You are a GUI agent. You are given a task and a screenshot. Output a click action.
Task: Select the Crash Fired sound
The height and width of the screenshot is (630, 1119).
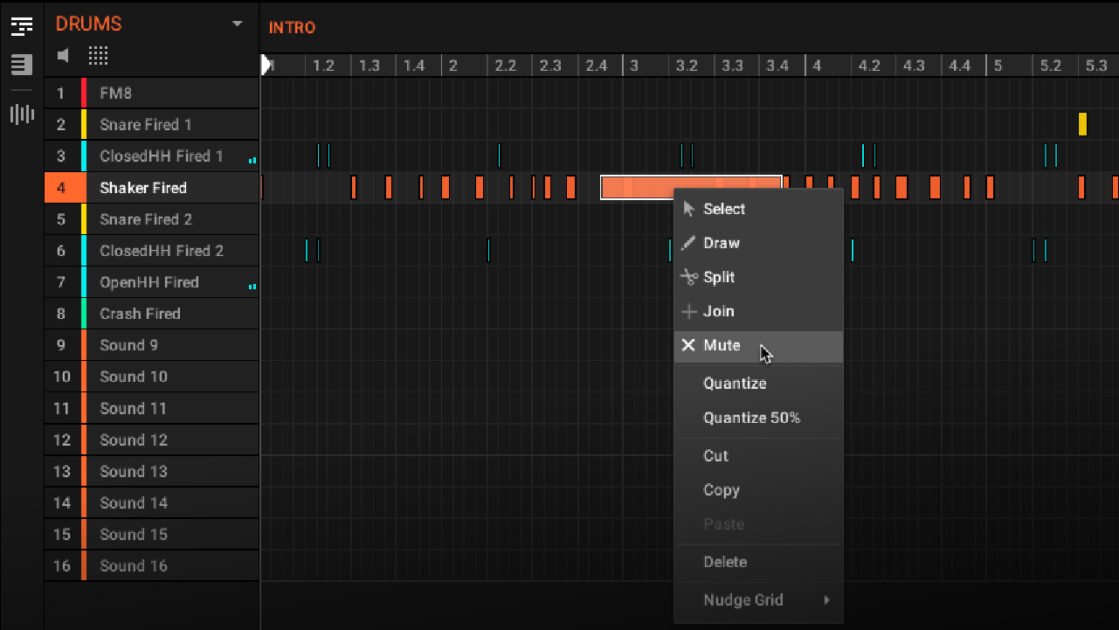click(151, 314)
